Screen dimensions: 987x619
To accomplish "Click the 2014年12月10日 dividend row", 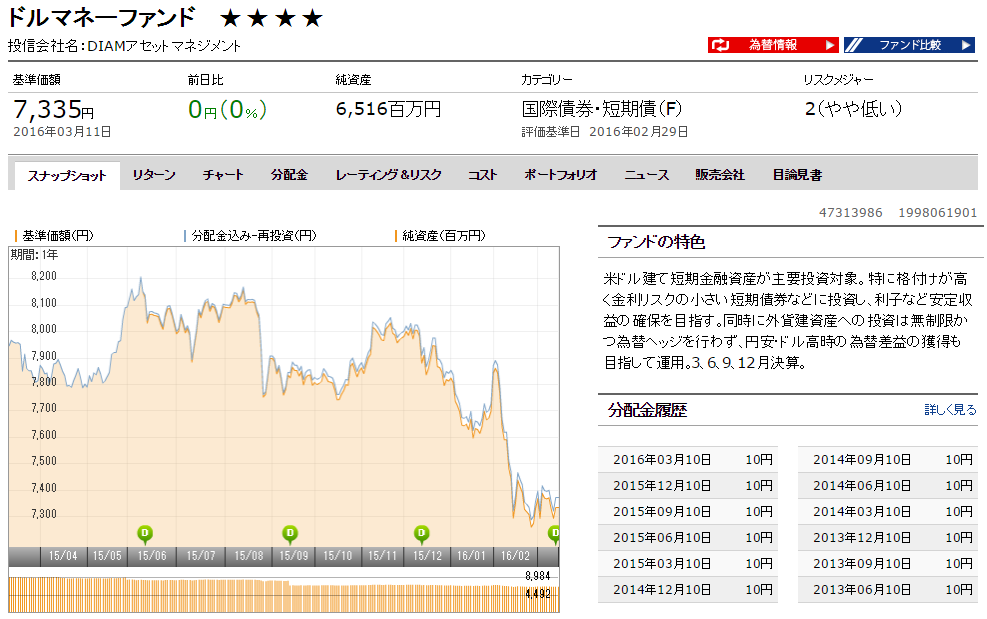I will coord(688,589).
